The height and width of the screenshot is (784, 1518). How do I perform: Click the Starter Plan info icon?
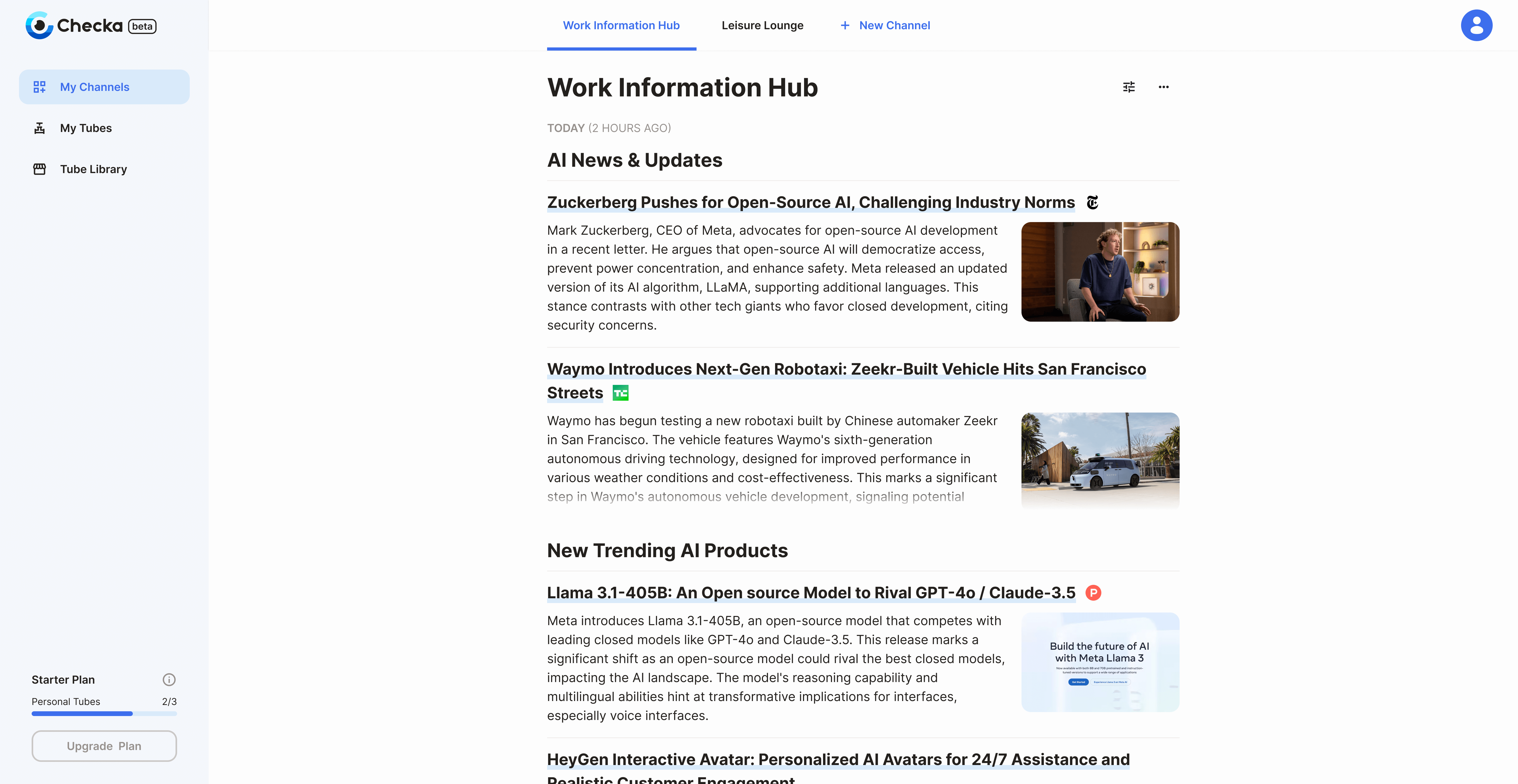coord(169,679)
